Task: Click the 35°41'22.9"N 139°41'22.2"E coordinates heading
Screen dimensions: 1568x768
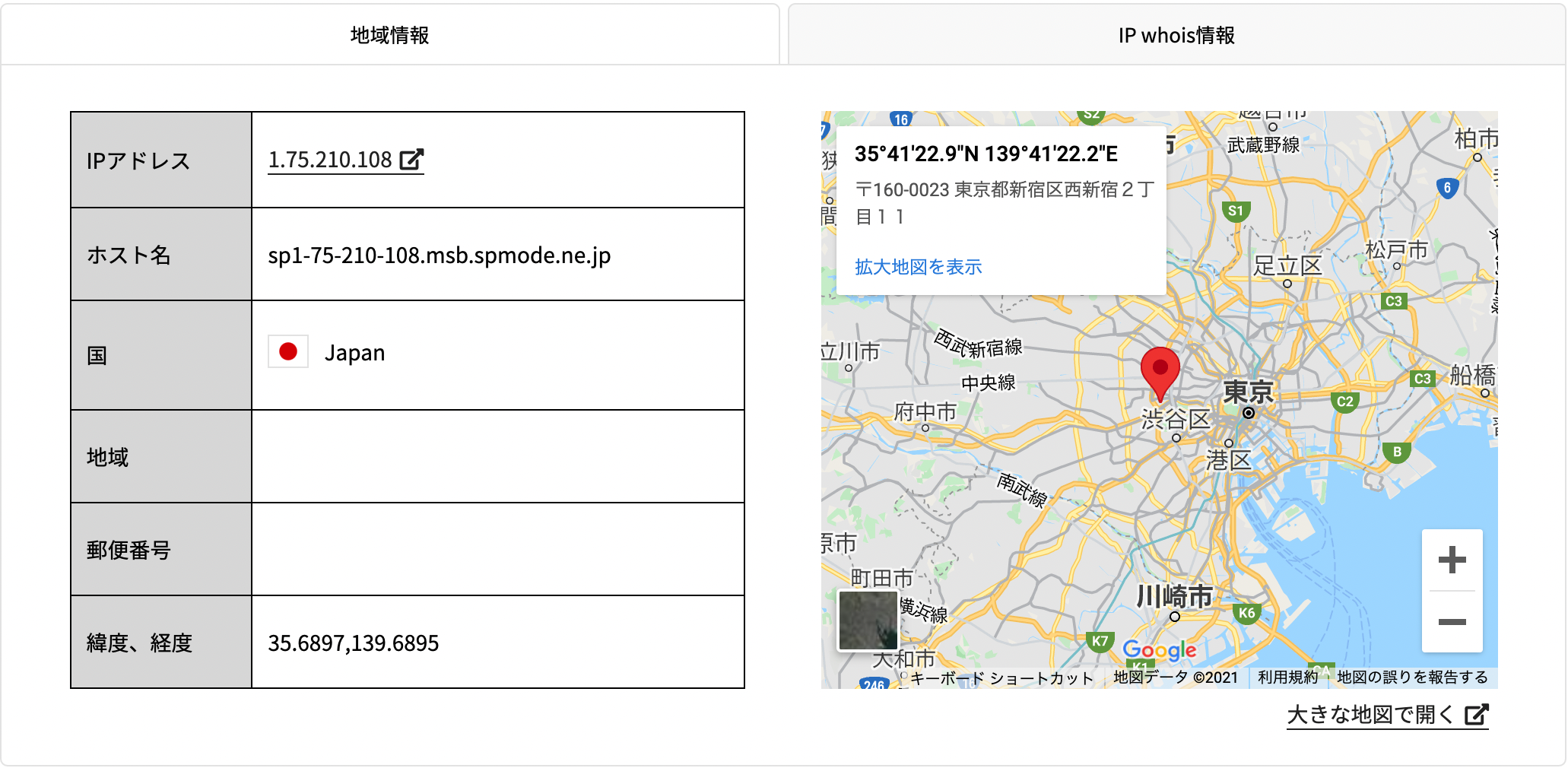Action: click(x=986, y=154)
